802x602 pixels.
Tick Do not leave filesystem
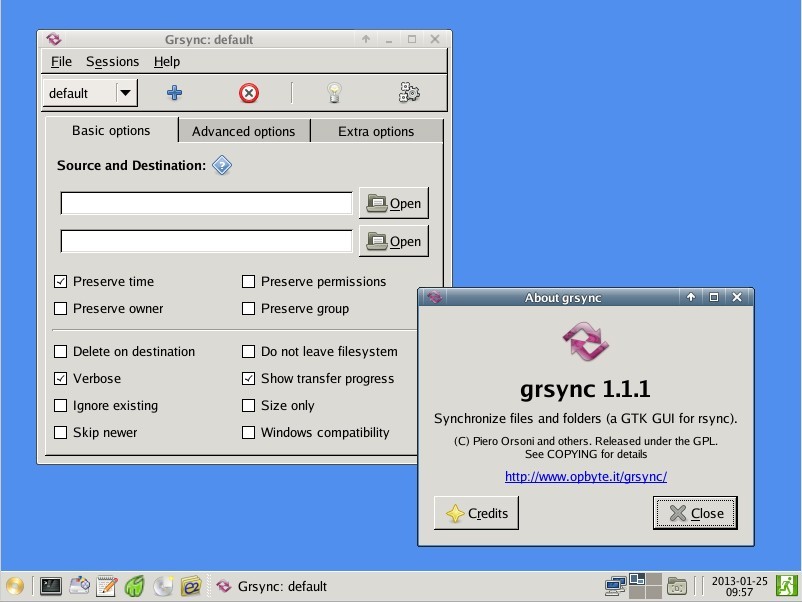coord(249,351)
